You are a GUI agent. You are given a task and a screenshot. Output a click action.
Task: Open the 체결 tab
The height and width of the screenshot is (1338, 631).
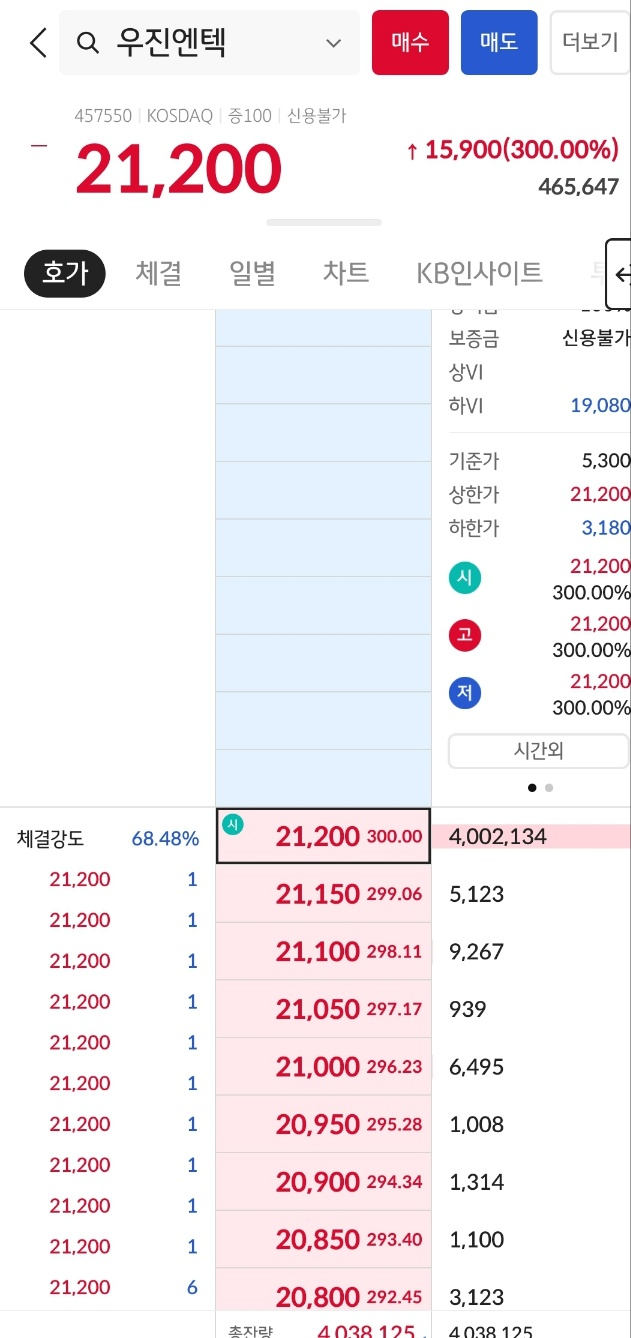(x=157, y=272)
